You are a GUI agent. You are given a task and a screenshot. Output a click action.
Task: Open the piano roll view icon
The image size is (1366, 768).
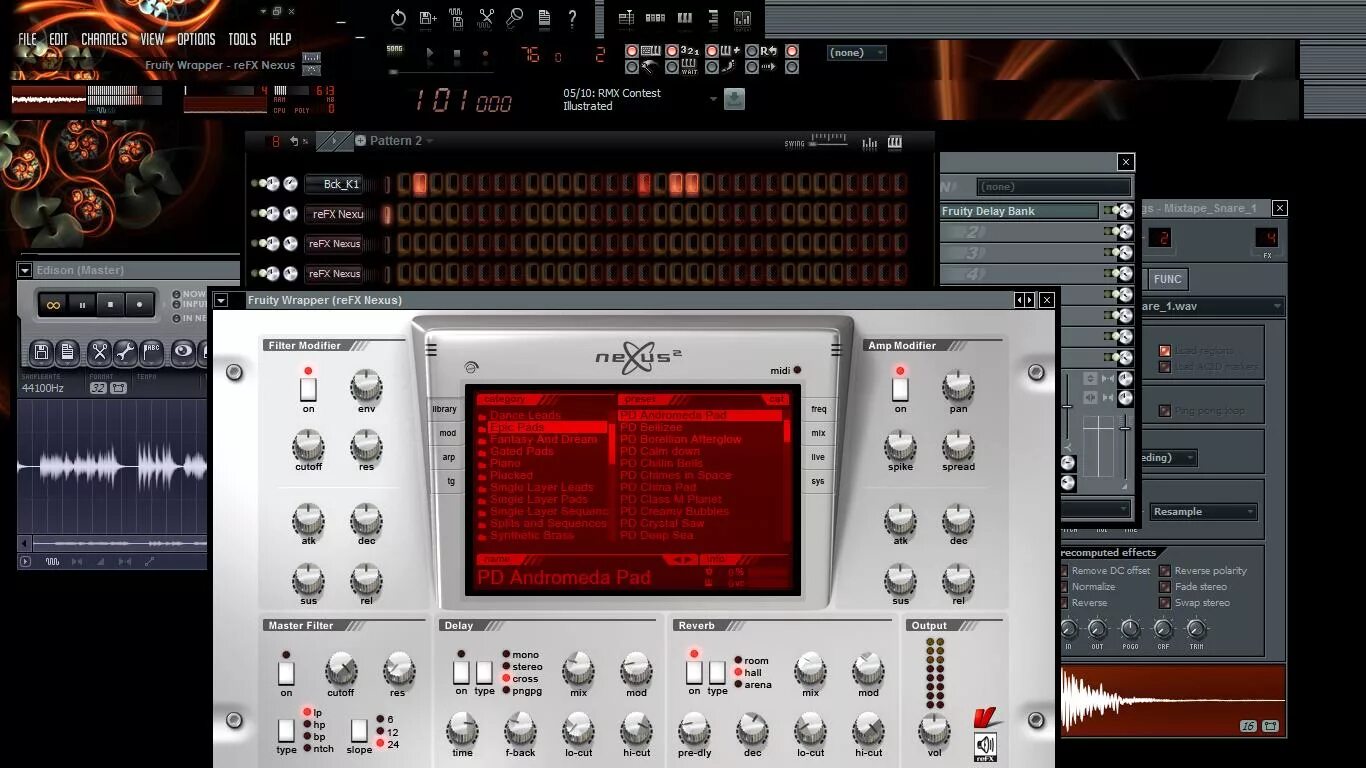pyautogui.click(x=684, y=18)
